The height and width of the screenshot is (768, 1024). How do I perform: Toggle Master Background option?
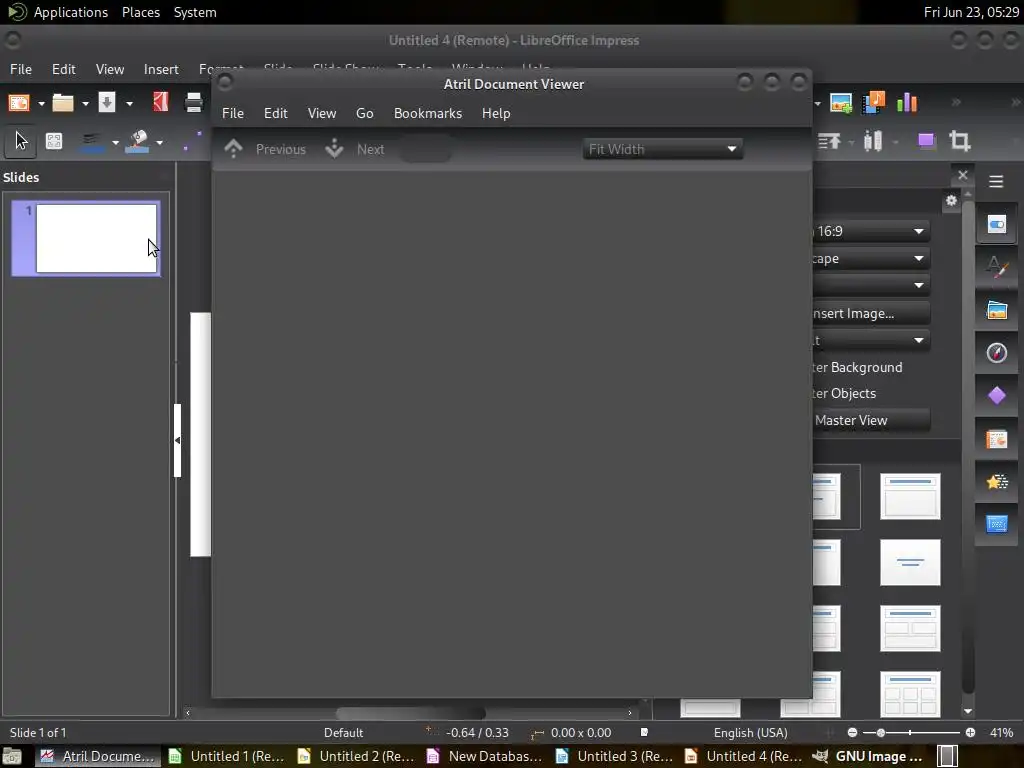coord(858,368)
